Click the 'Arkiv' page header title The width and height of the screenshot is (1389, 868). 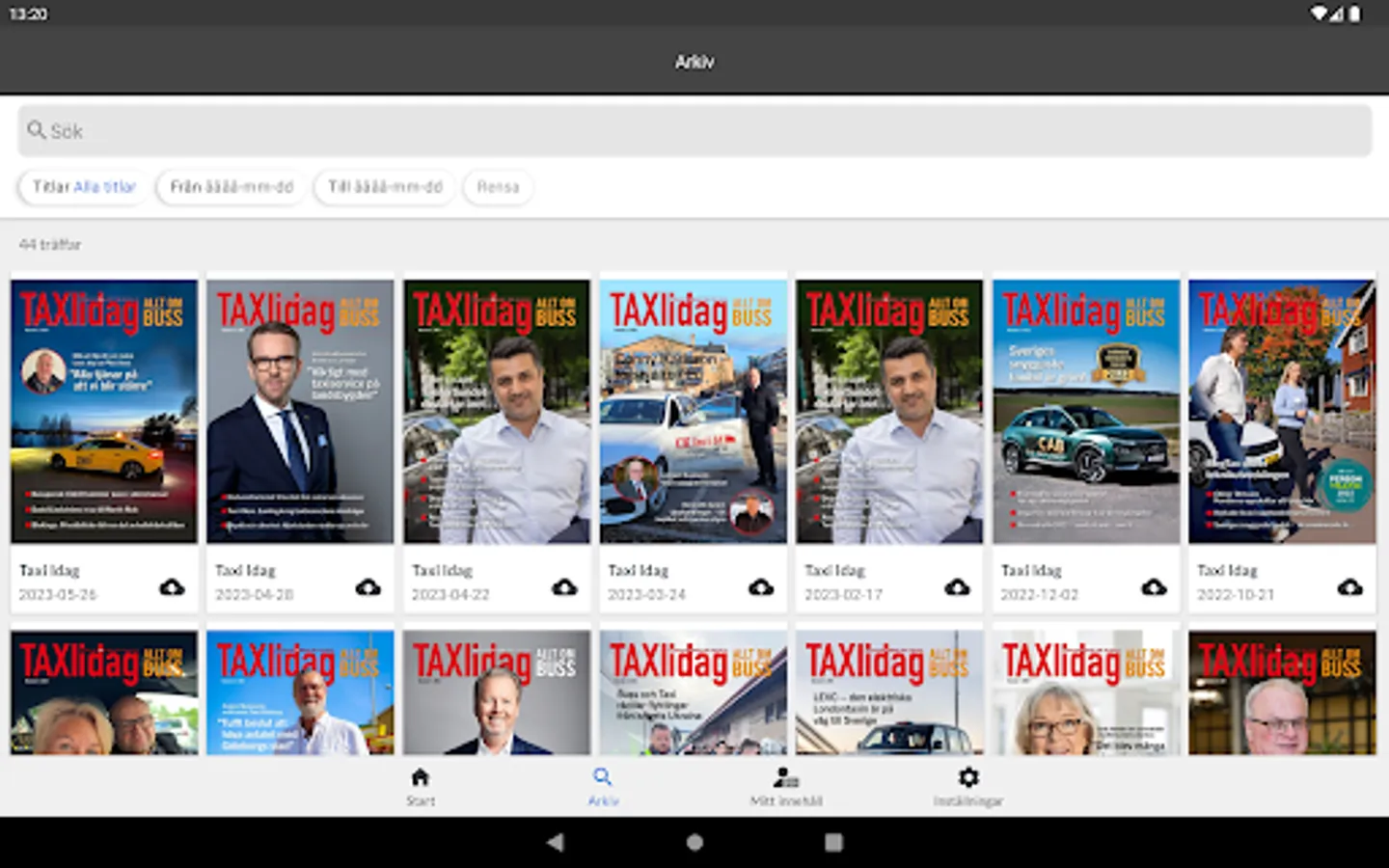(694, 62)
